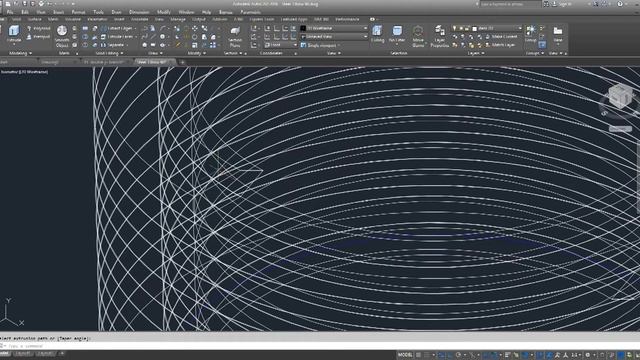The image size is (640, 360).
Task: Expand the Modeling panel
Action: coord(20,53)
